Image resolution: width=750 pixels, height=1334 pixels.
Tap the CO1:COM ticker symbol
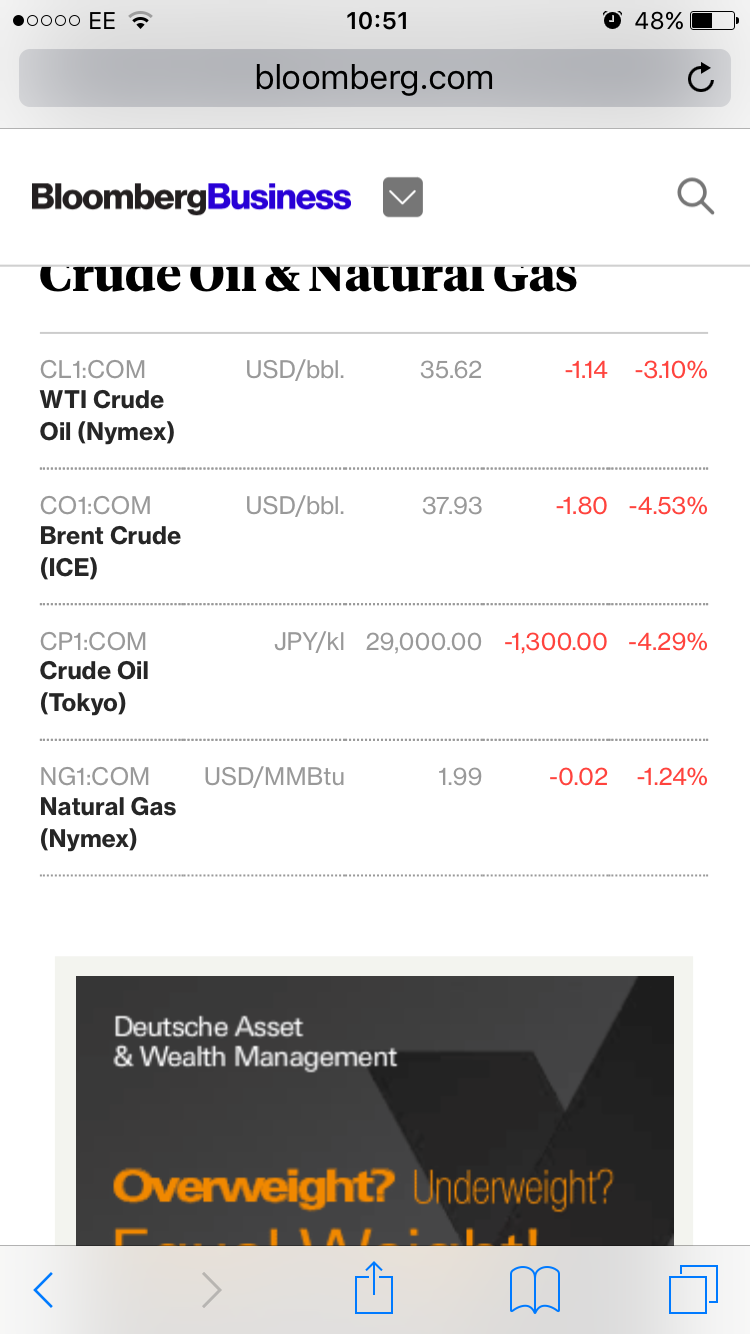tap(95, 506)
